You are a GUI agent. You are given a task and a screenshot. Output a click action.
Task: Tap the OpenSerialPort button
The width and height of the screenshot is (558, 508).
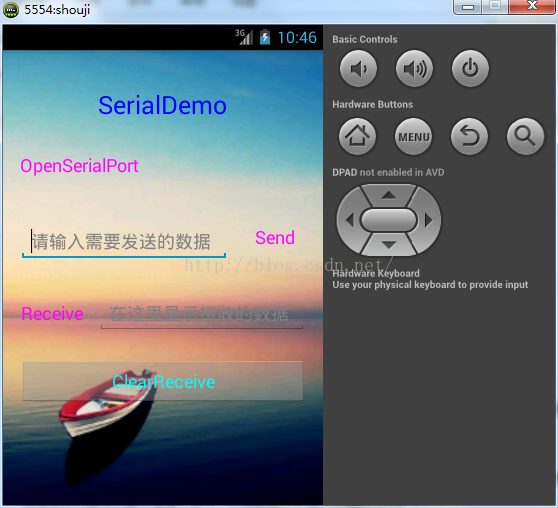(x=79, y=166)
